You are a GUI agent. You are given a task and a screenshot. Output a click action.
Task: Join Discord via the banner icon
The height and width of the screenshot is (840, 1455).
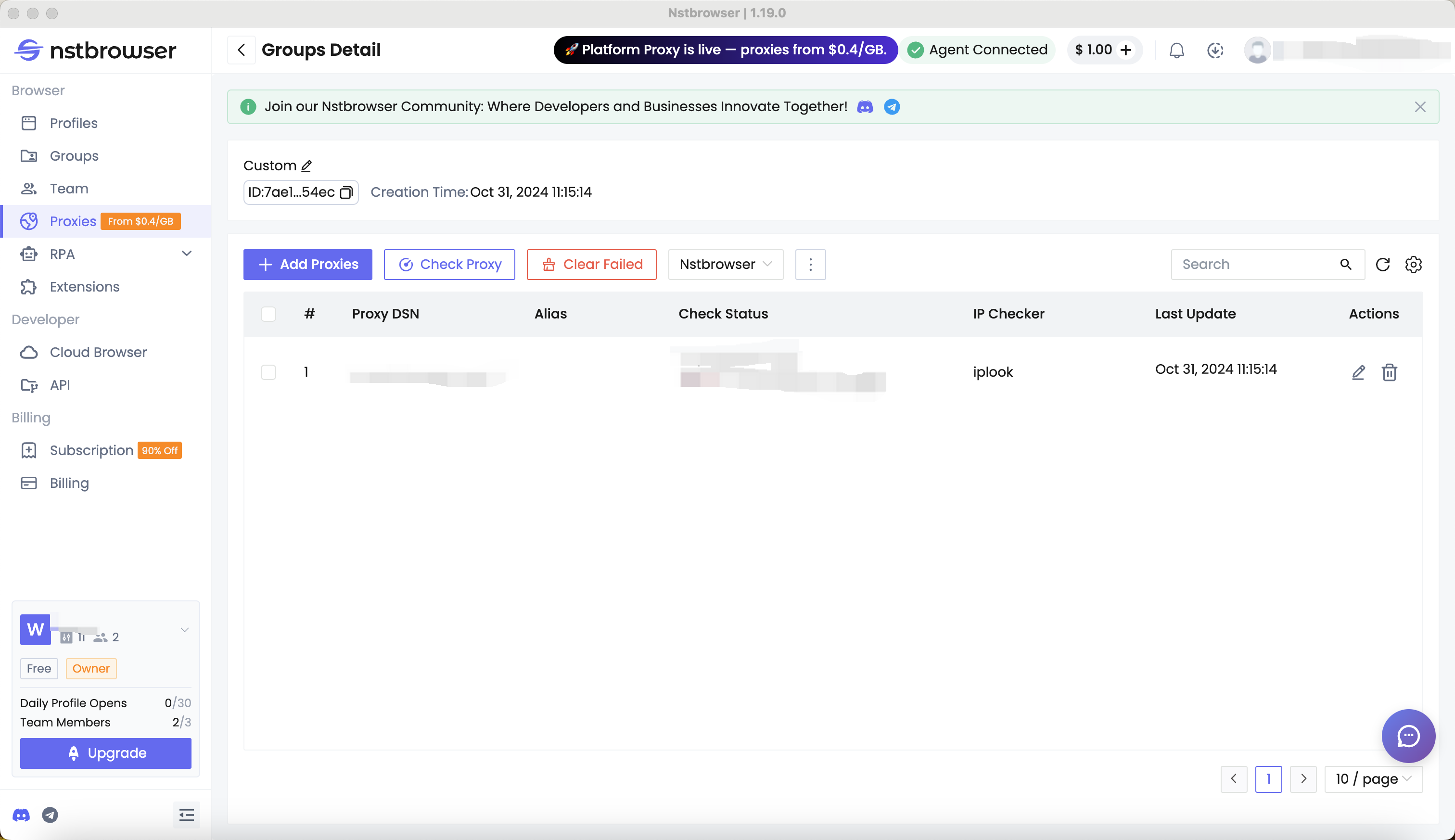865,106
